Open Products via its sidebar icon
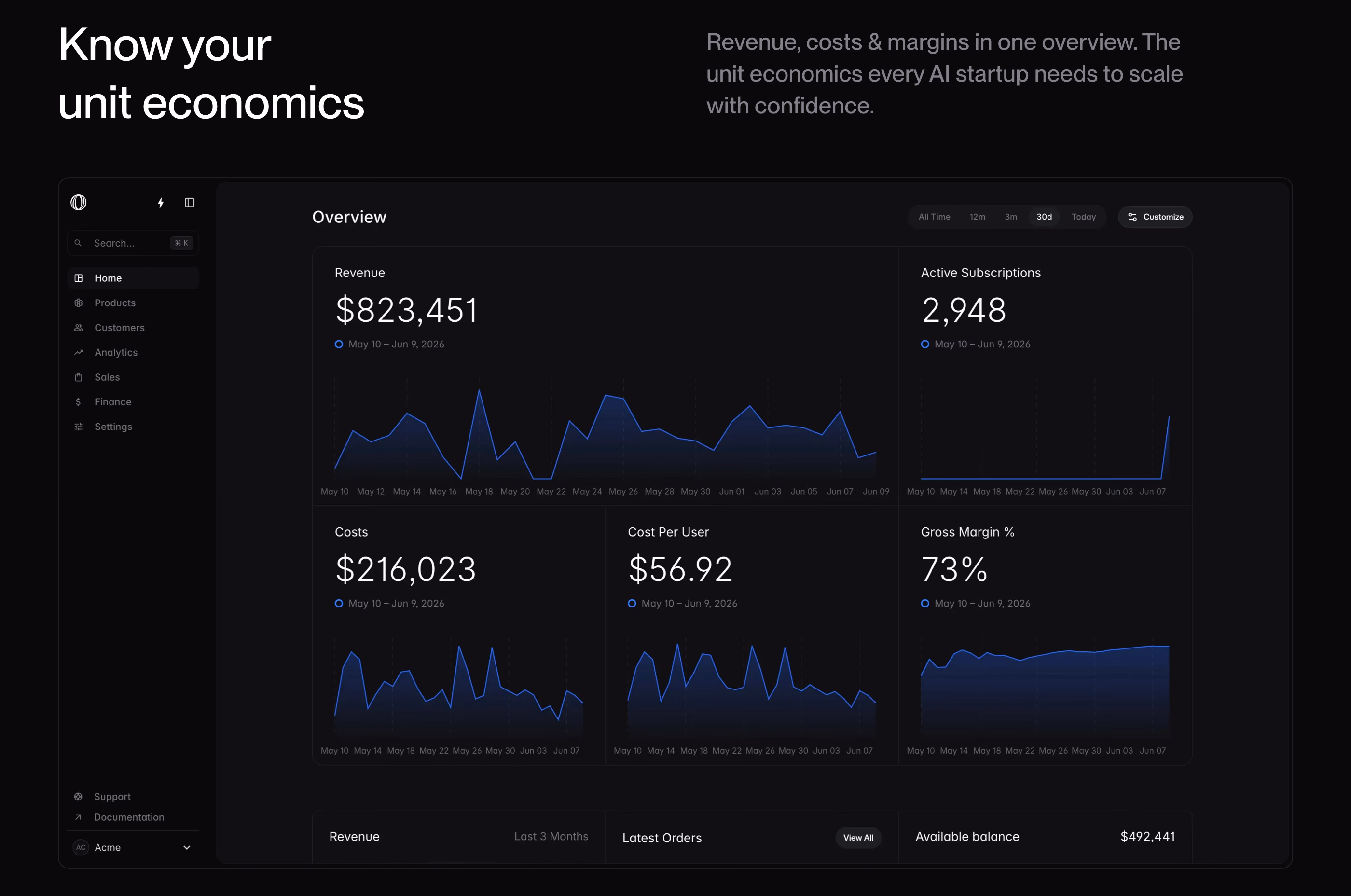Viewport: 1351px width, 896px height. [x=78, y=303]
